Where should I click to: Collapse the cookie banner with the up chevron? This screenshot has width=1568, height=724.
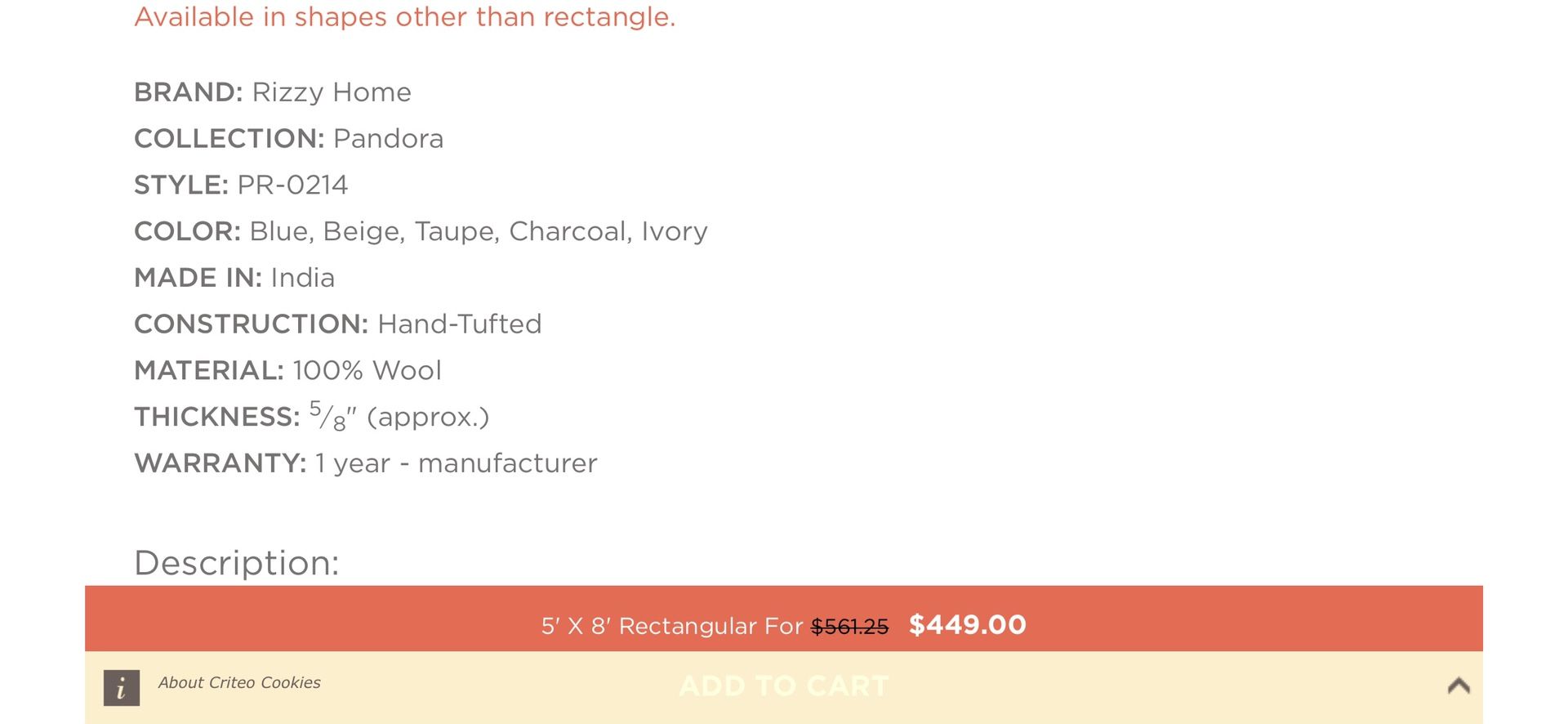1459,686
